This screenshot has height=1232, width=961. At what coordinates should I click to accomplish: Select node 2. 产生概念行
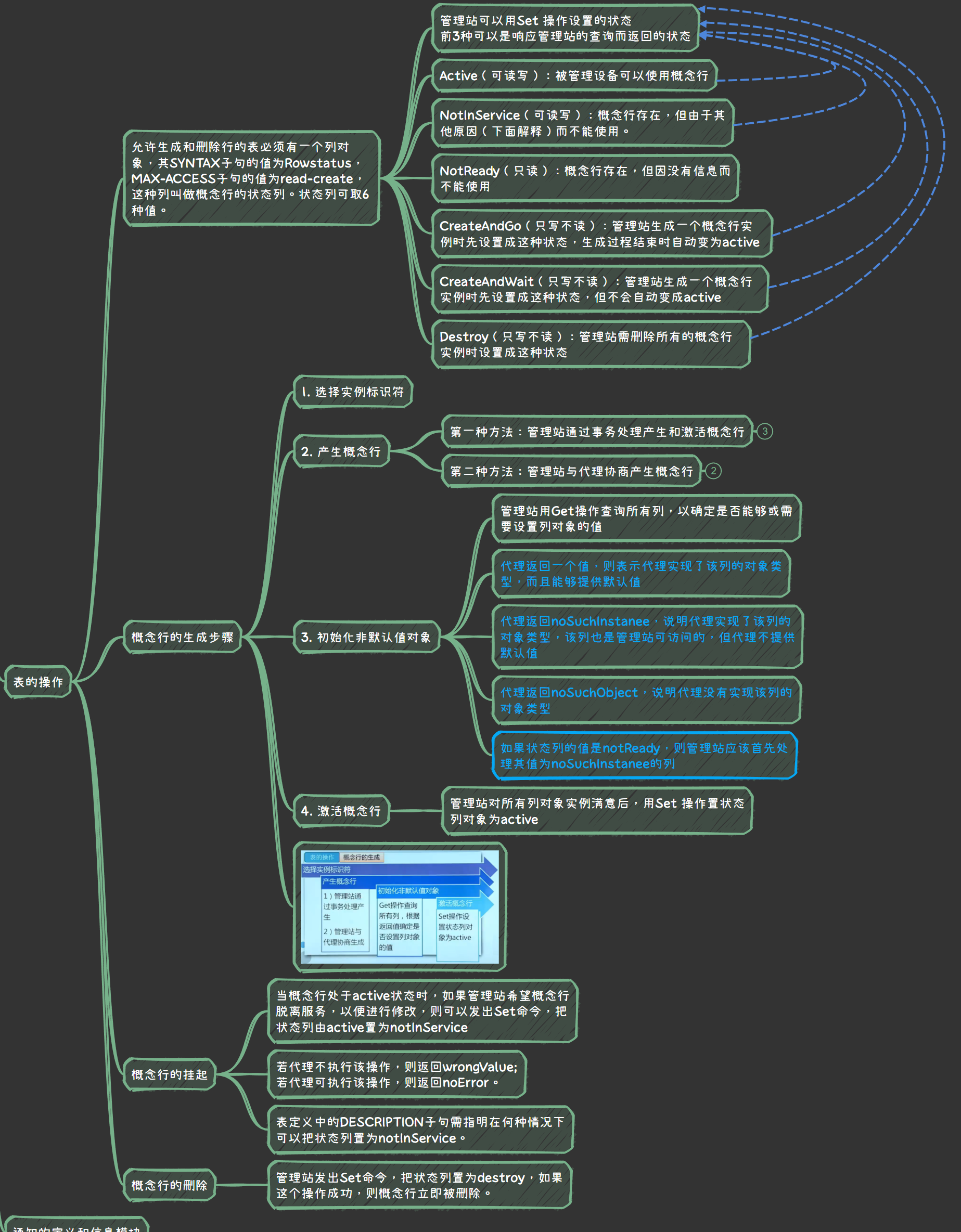(x=341, y=451)
